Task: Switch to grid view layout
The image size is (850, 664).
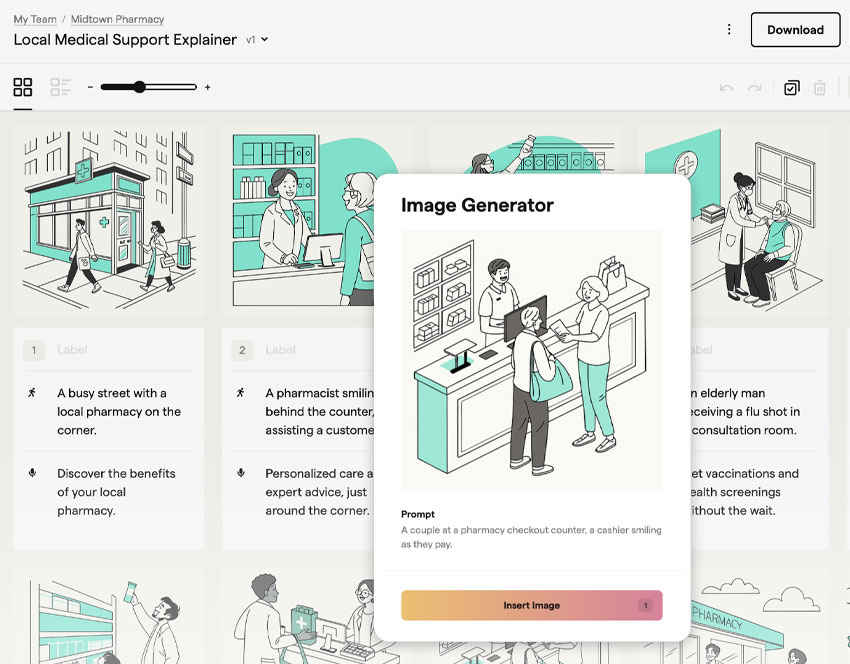Action: (22, 87)
